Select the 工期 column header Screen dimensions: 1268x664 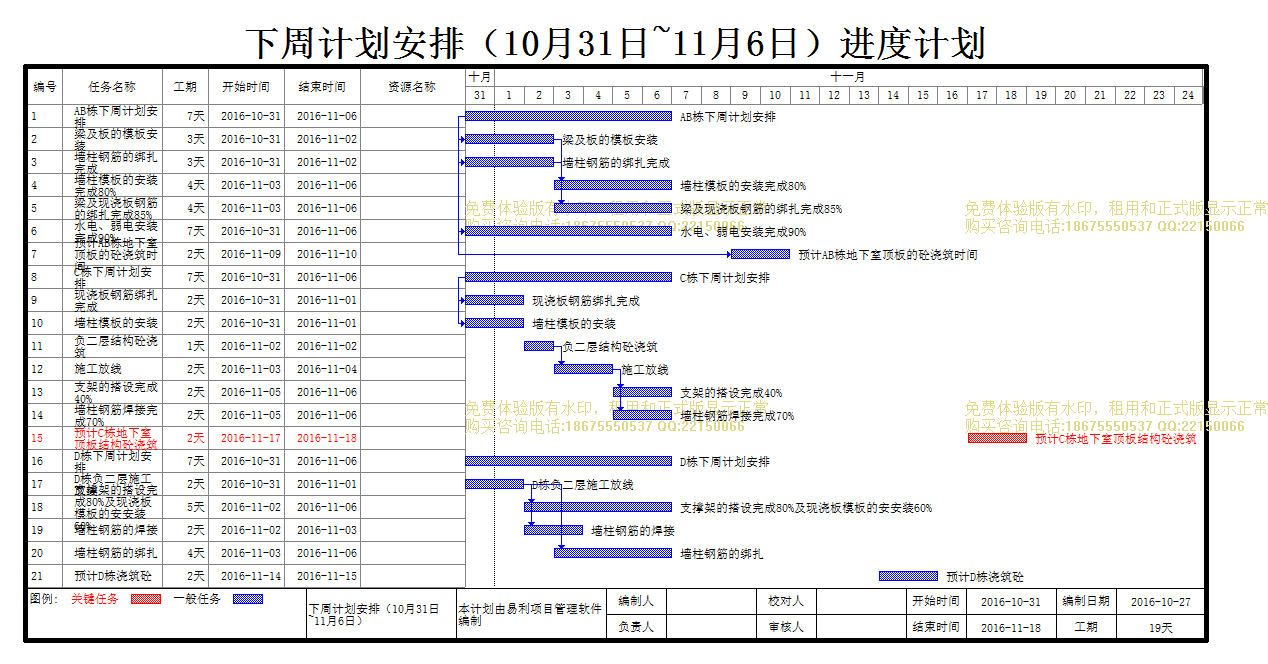point(186,87)
